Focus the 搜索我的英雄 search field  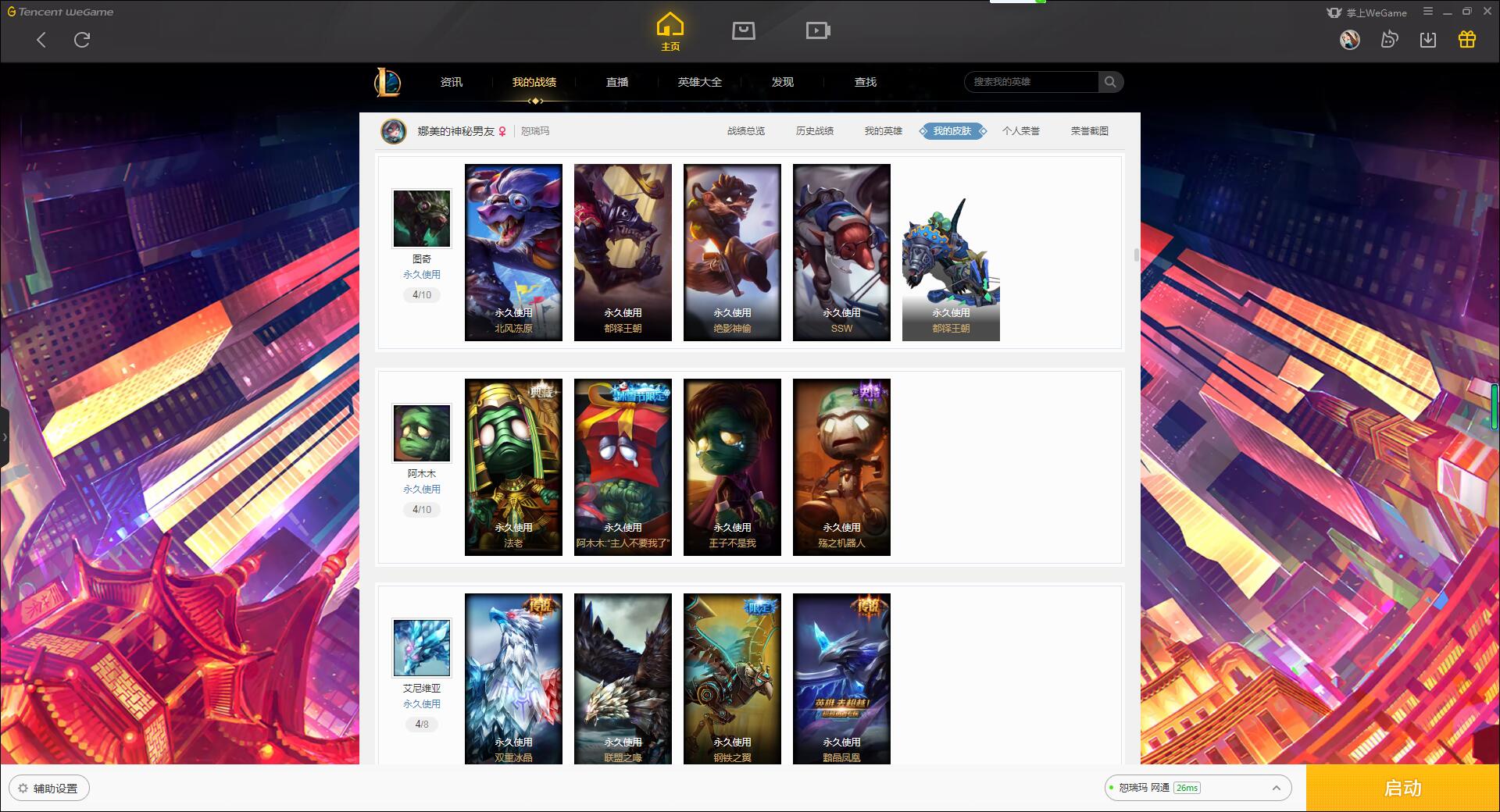tap(1031, 82)
